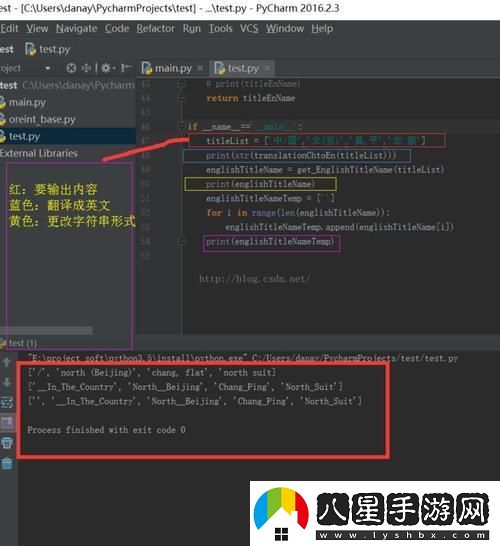Select test.py in the Project tree
The width and height of the screenshot is (500, 546).
pyautogui.click(x=68, y=136)
